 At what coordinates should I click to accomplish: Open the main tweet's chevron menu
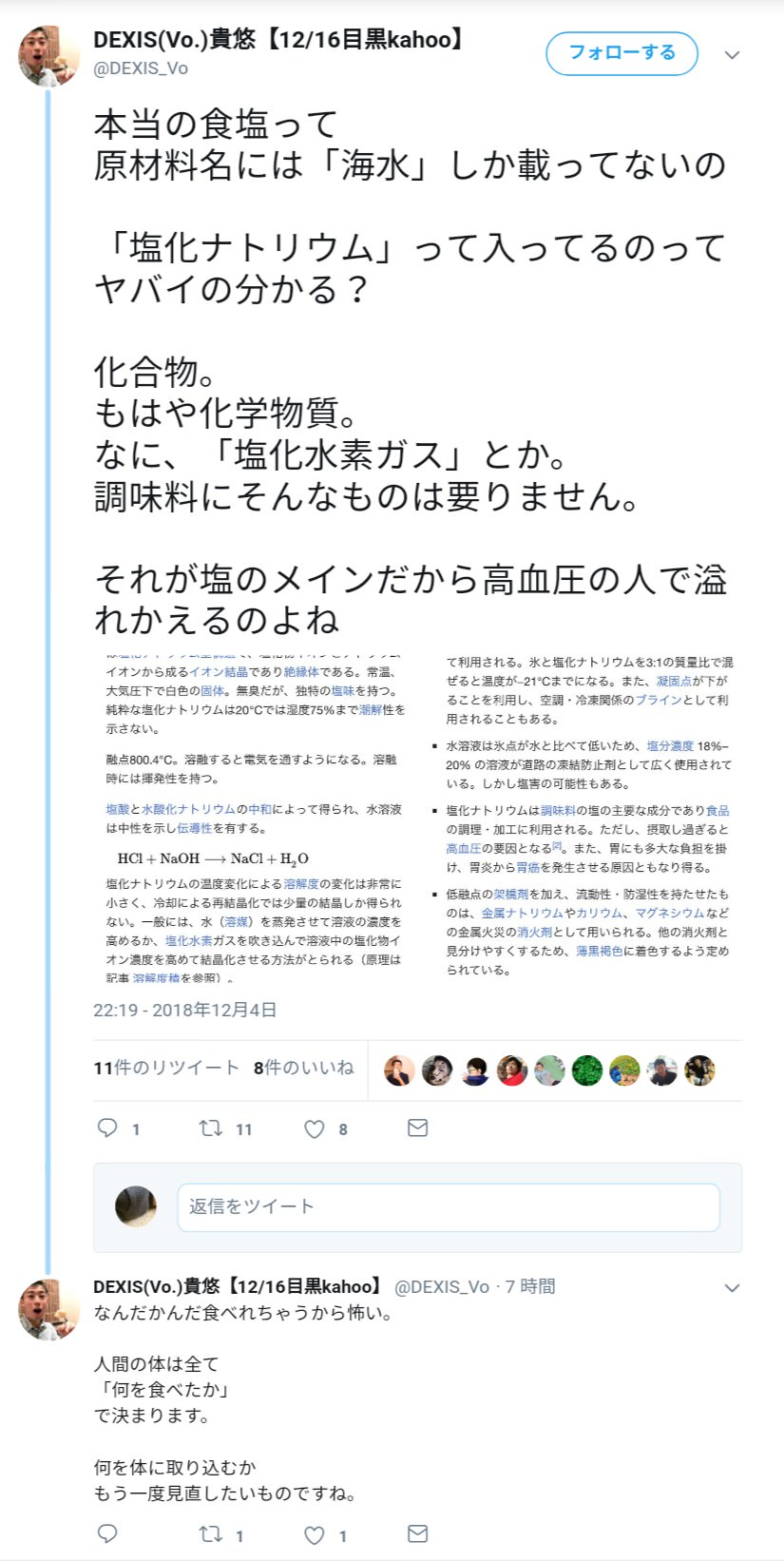pyautogui.click(x=732, y=55)
